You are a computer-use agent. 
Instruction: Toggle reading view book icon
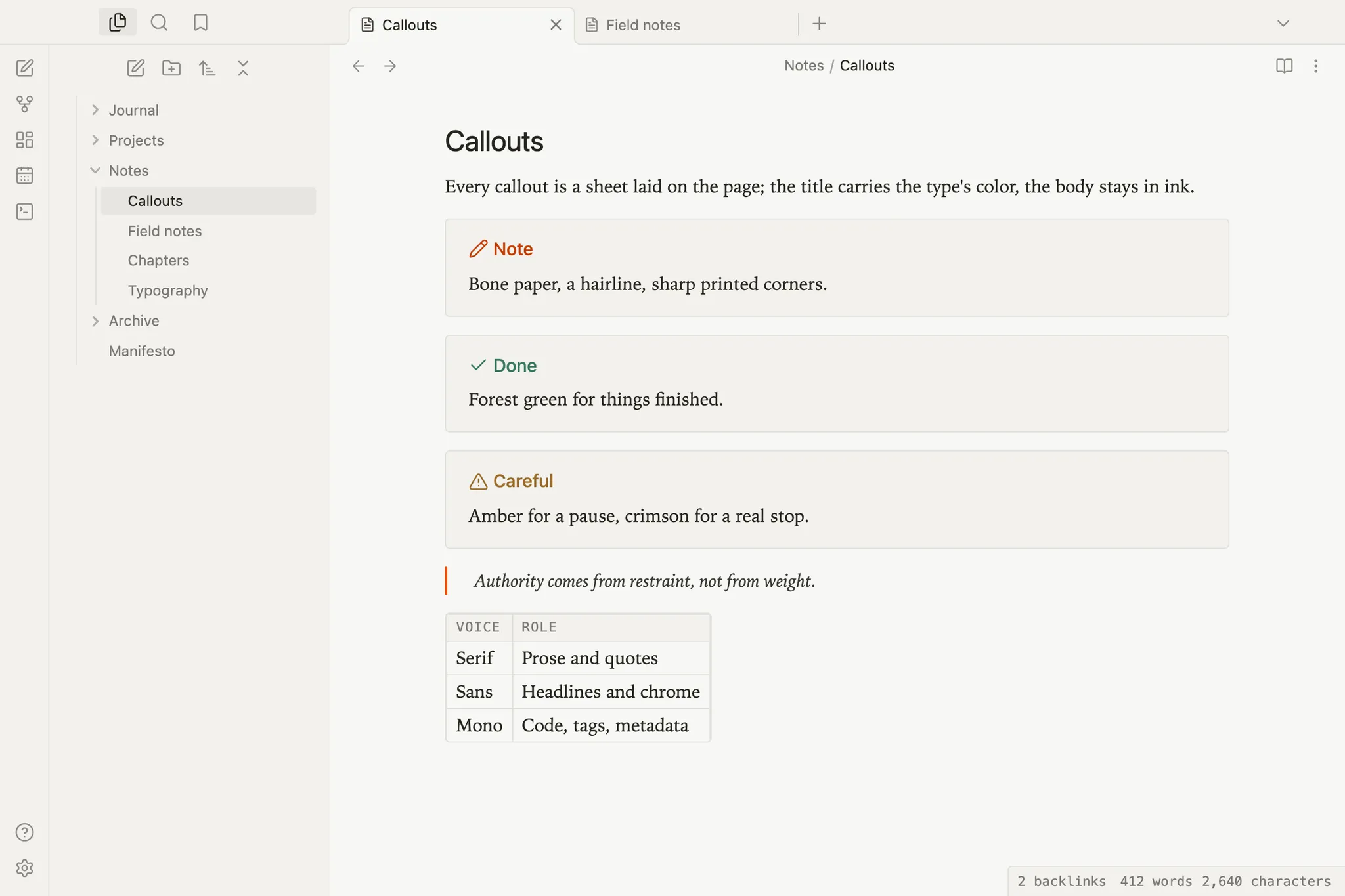(1284, 66)
